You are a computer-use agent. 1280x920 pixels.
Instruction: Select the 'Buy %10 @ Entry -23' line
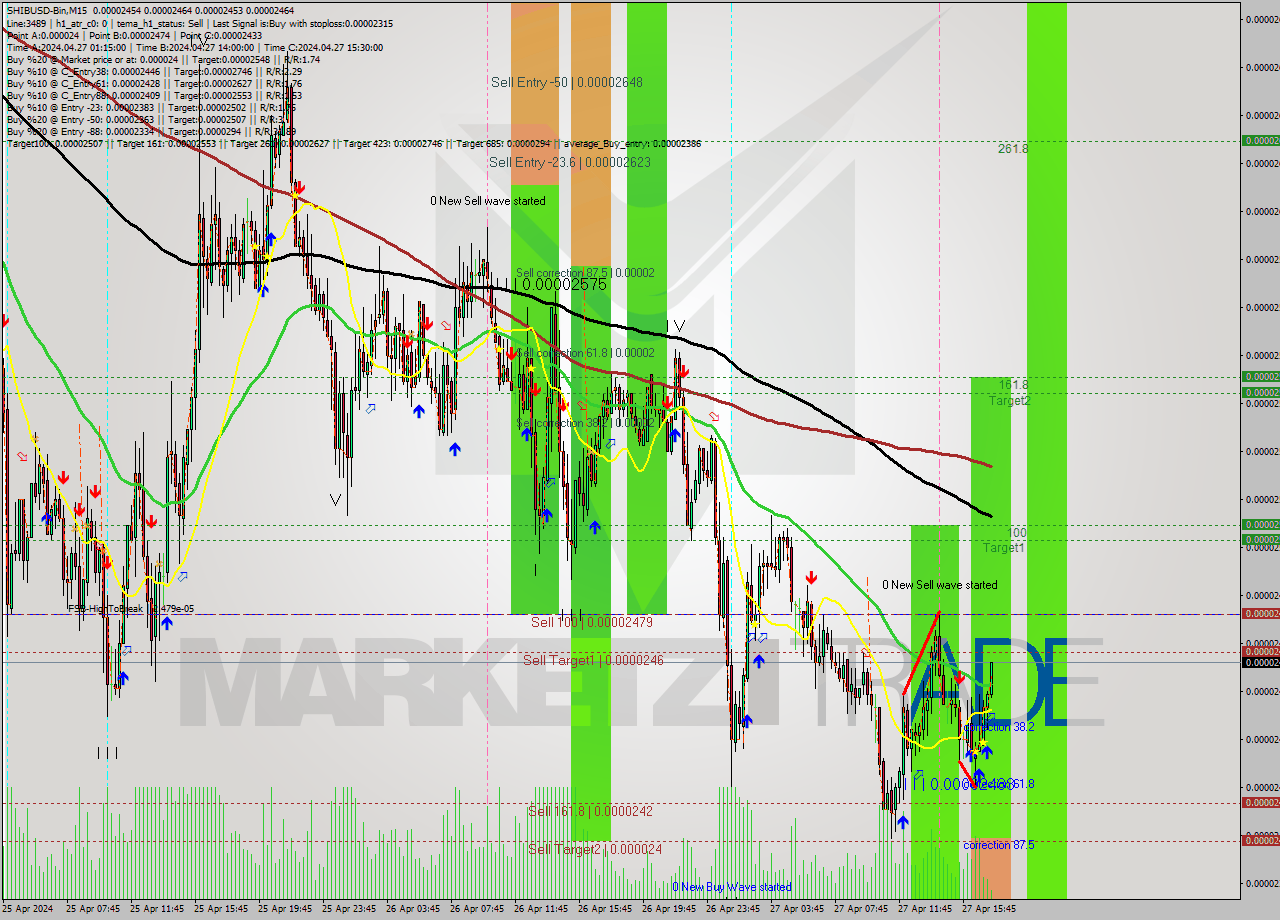click(151, 107)
